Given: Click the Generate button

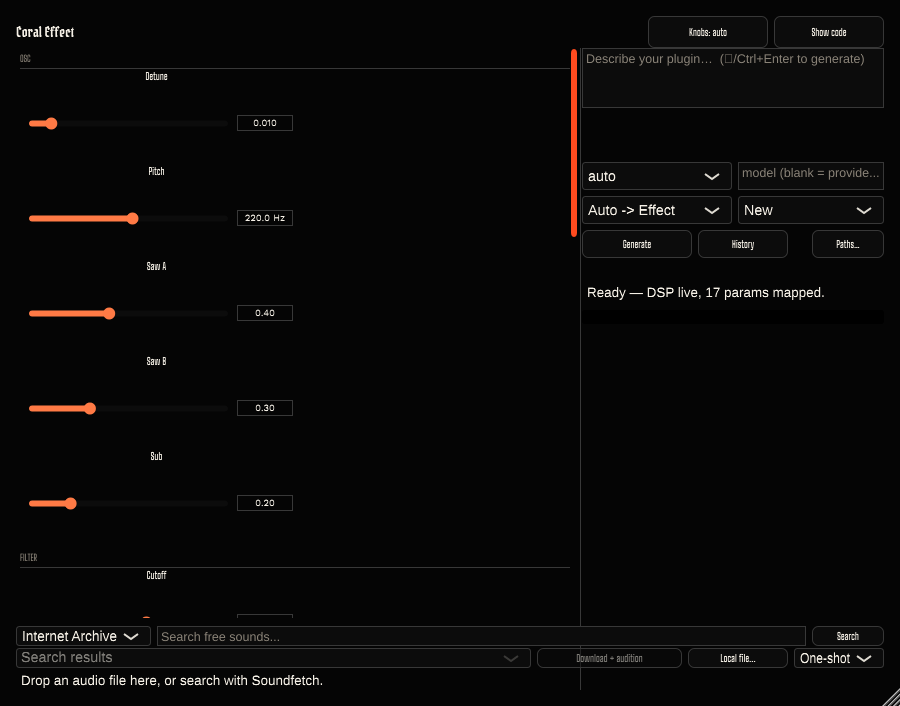Looking at the screenshot, I should (637, 245).
